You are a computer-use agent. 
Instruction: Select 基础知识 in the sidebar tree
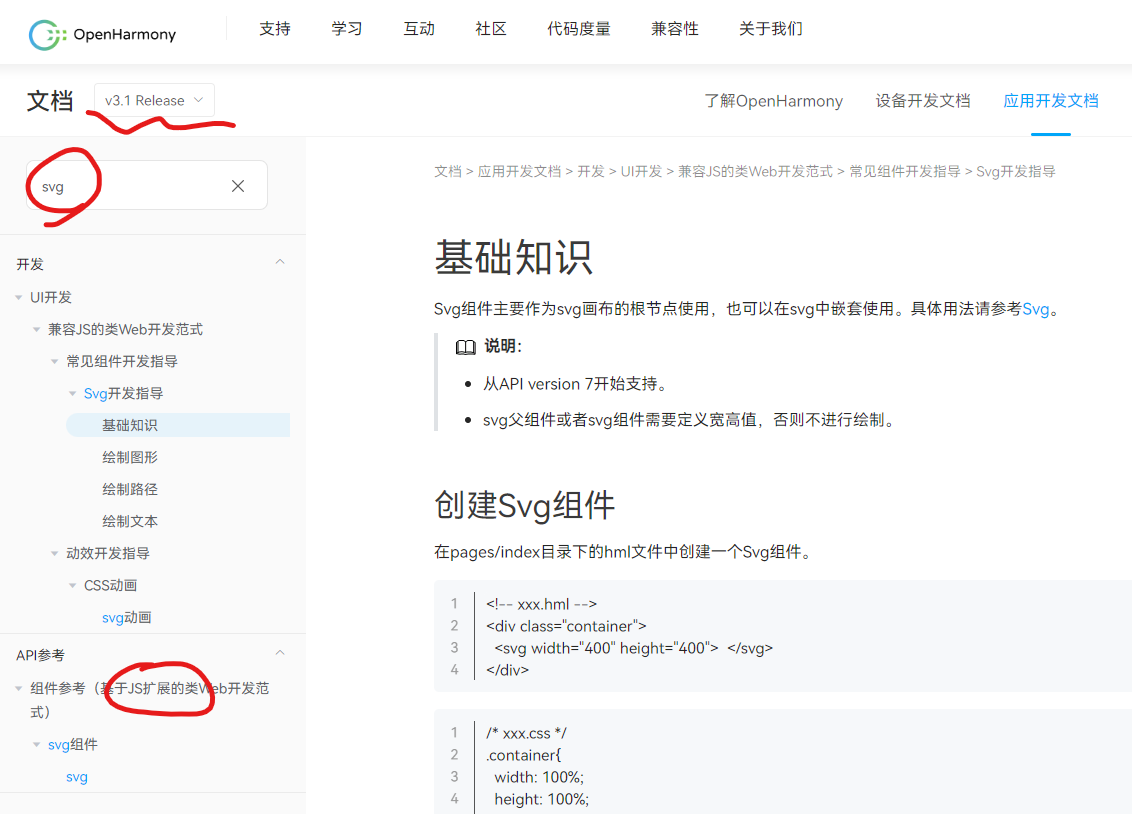click(x=178, y=425)
